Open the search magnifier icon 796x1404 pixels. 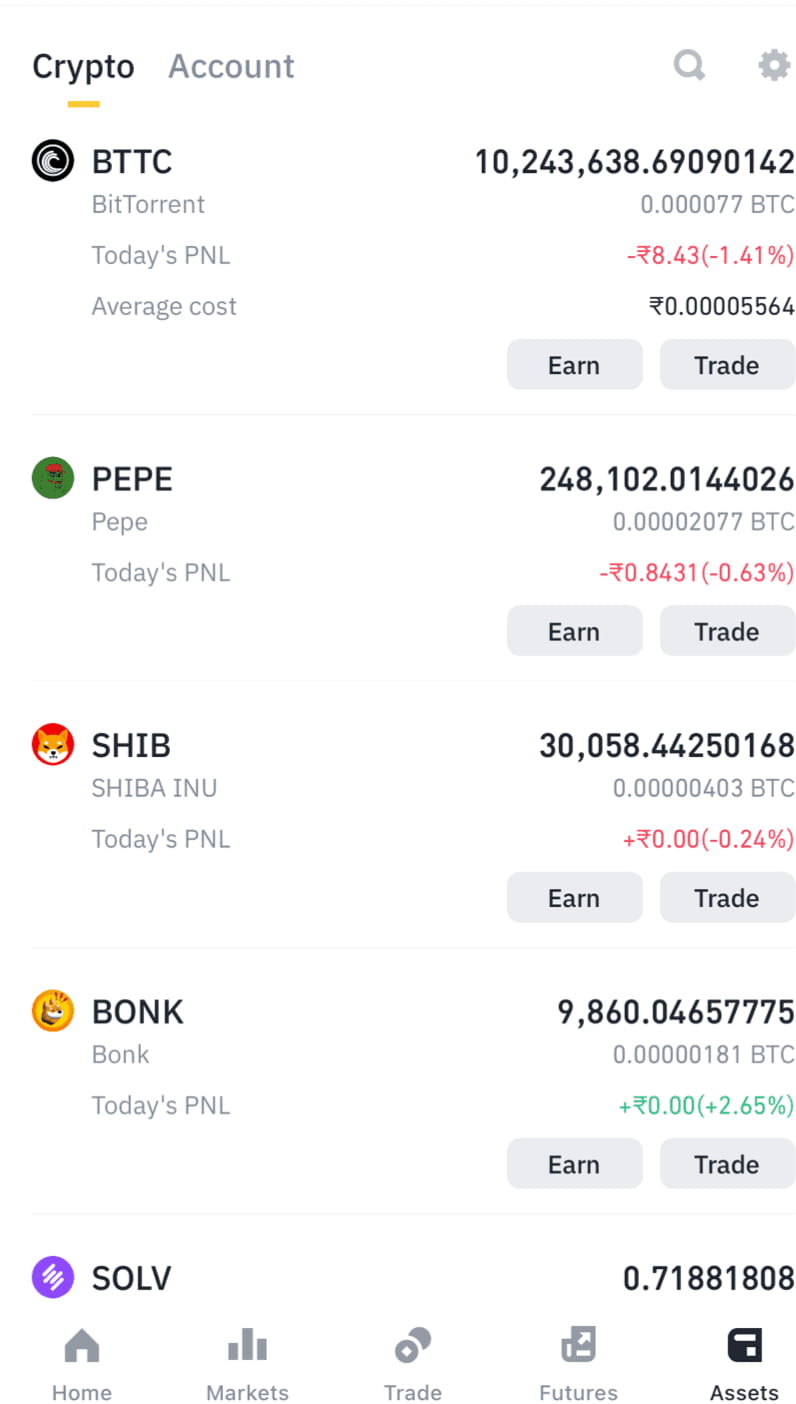(689, 66)
